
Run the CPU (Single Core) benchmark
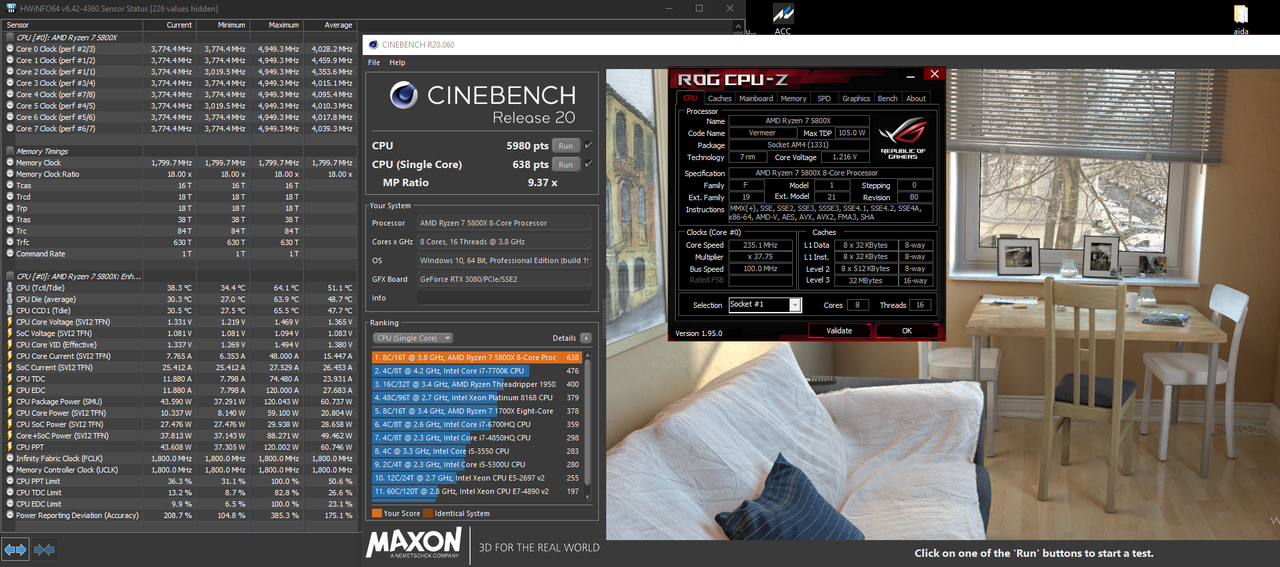(565, 164)
